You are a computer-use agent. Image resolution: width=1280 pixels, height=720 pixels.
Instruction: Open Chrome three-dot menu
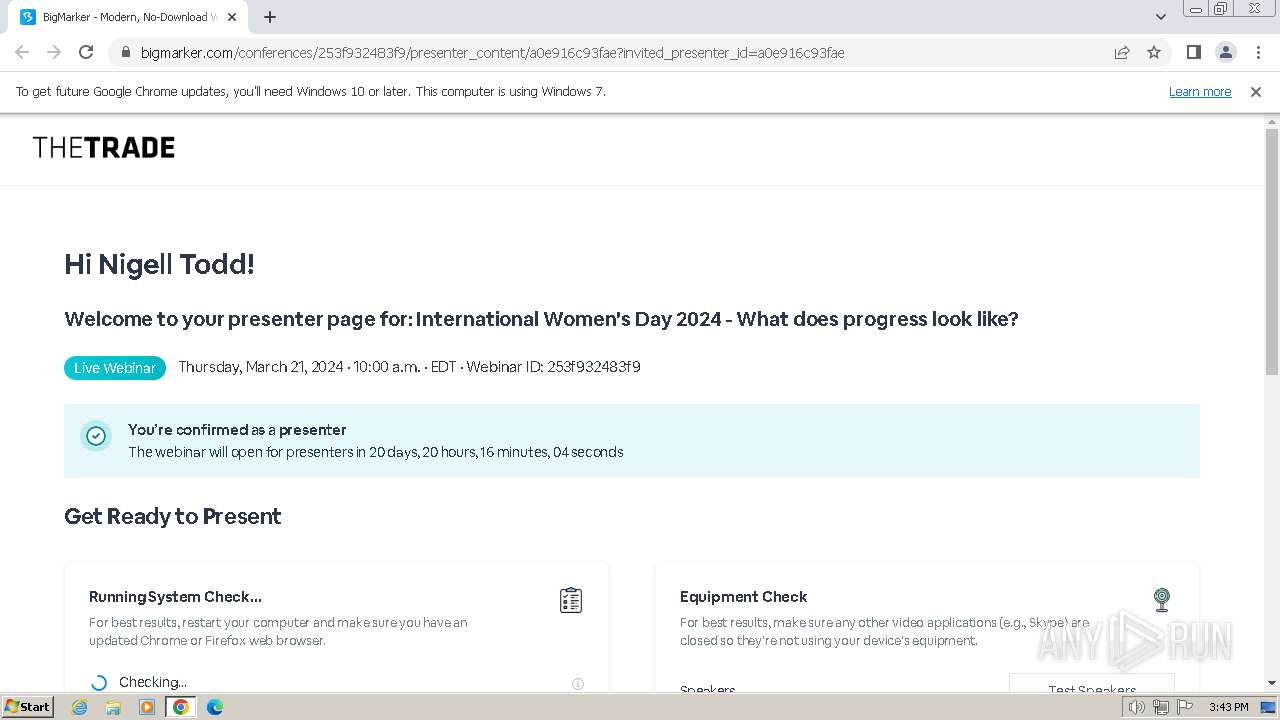[1258, 52]
